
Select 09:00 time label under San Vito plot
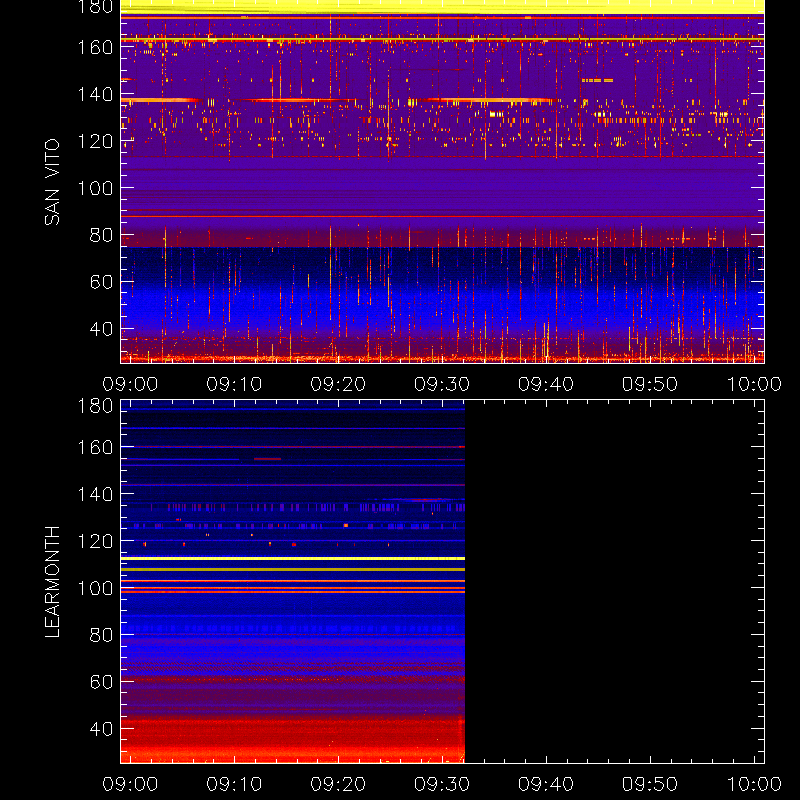tap(130, 384)
